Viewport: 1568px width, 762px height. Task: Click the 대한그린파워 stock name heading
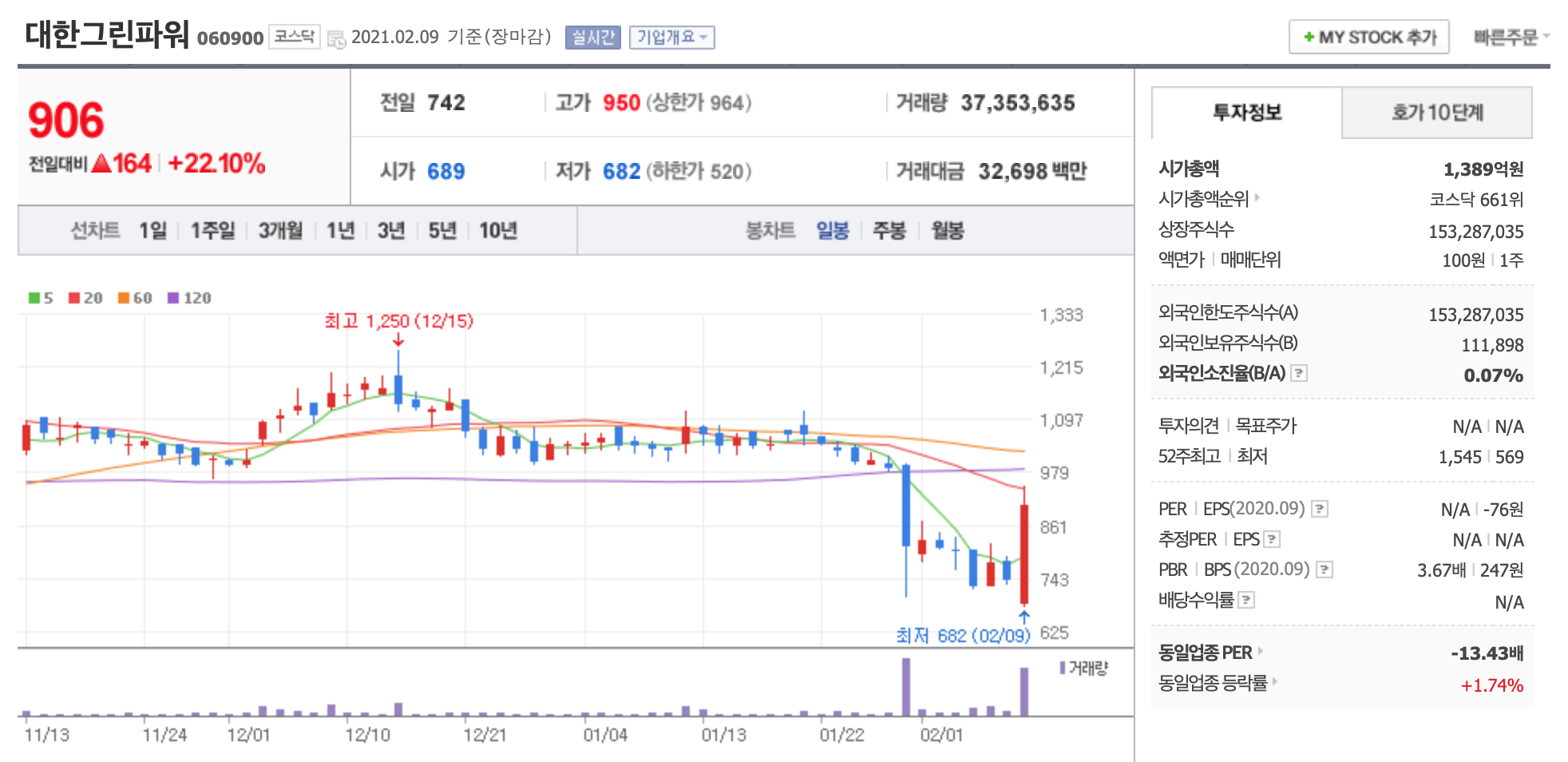click(x=107, y=34)
